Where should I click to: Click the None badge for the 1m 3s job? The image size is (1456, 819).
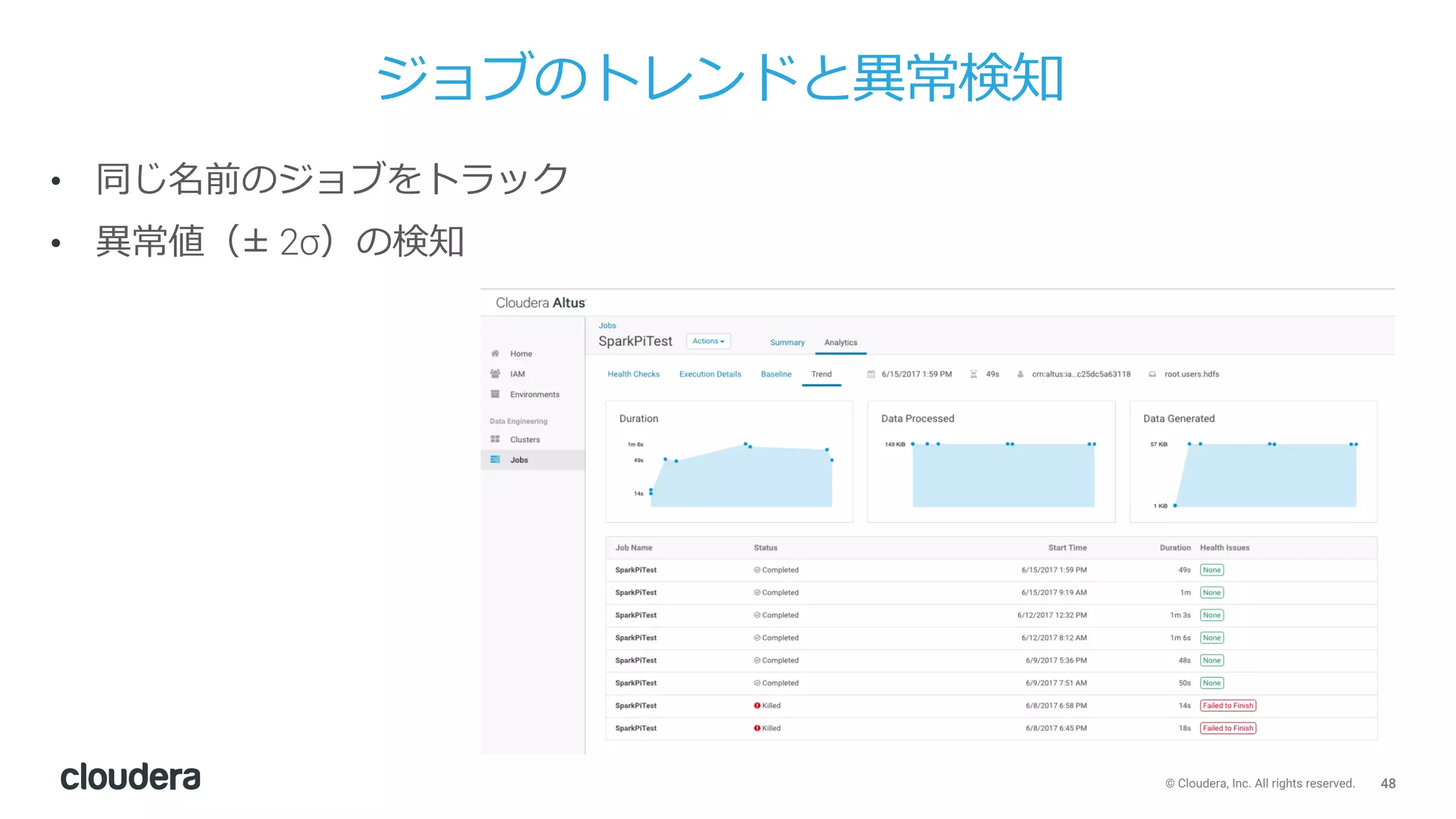pos(1211,616)
